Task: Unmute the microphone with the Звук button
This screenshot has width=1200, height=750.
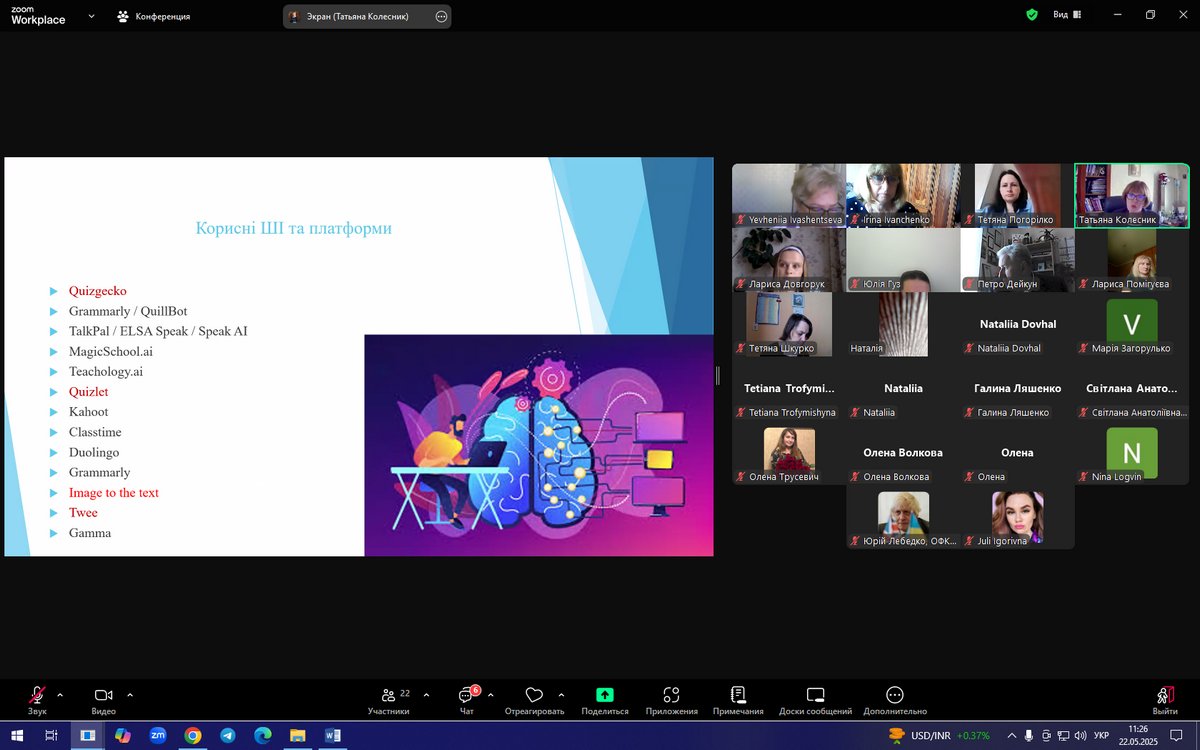Action: point(37,700)
